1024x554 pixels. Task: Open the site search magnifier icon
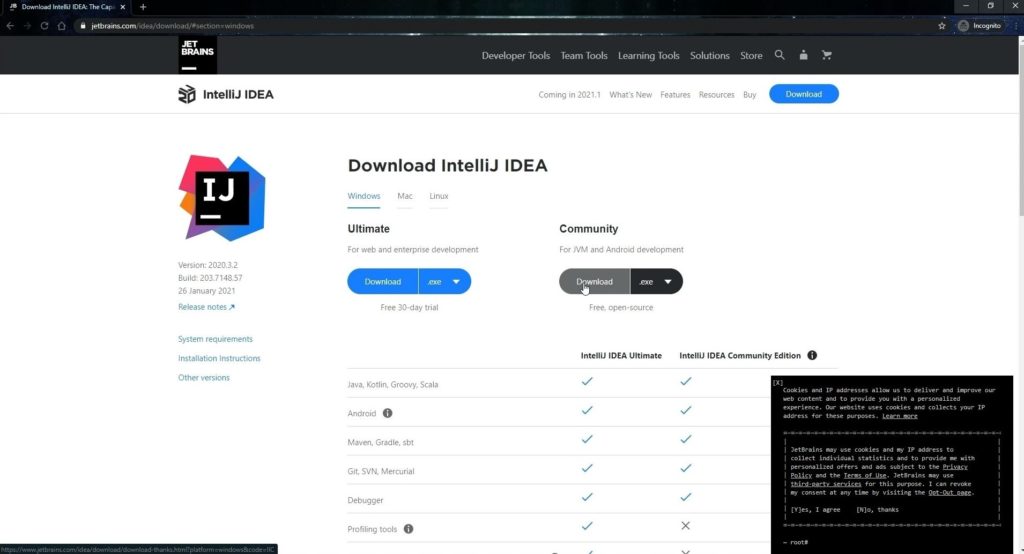pyautogui.click(x=779, y=55)
